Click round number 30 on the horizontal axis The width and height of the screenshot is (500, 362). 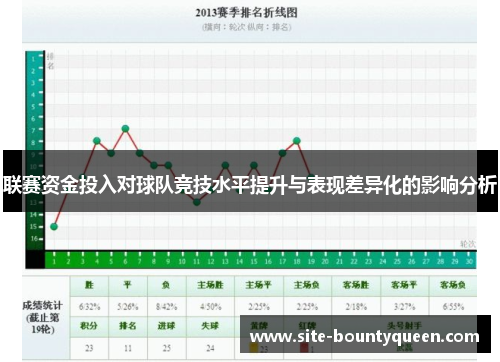(x=469, y=262)
